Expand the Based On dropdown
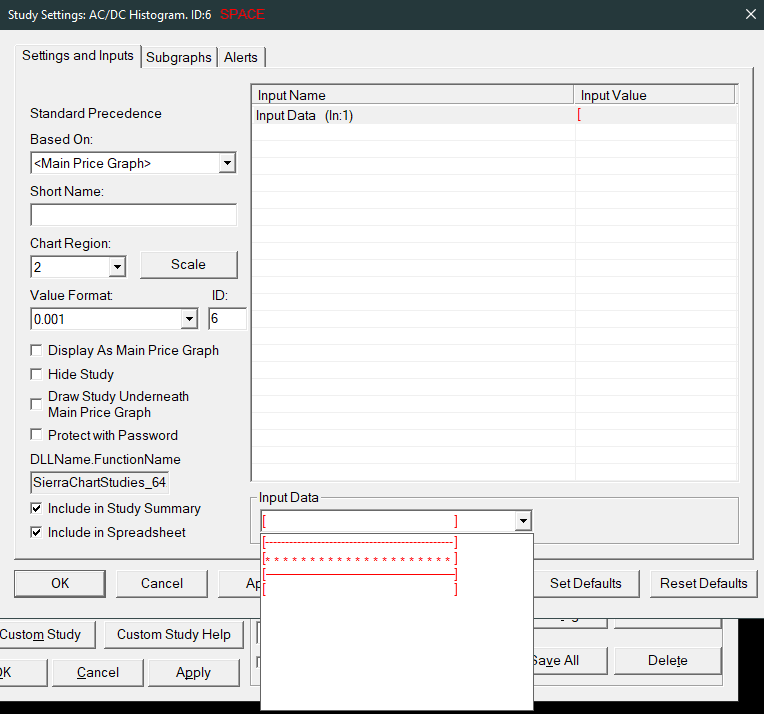The width and height of the screenshot is (764, 714). pos(227,163)
